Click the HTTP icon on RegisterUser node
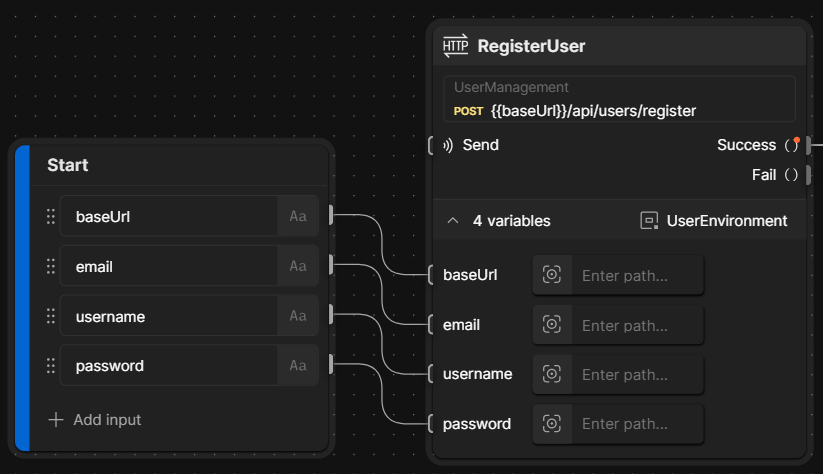 click(455, 46)
